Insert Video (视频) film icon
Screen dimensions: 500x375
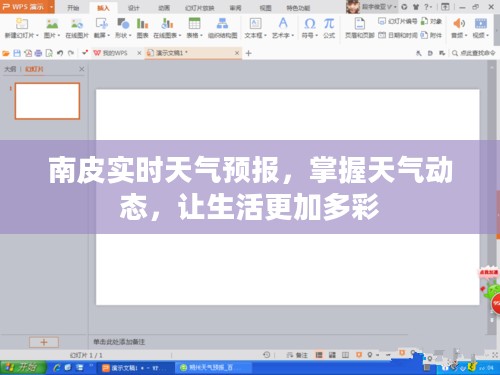point(480,24)
